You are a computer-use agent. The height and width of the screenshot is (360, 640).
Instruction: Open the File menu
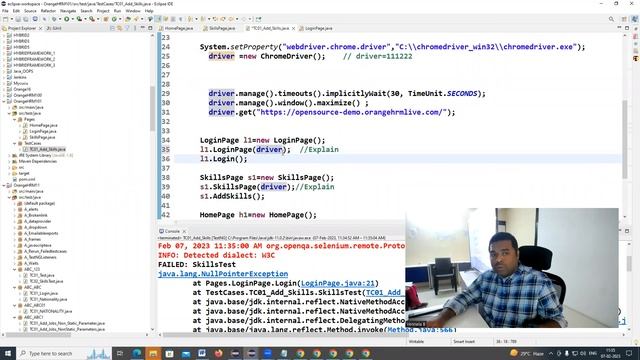5,11
